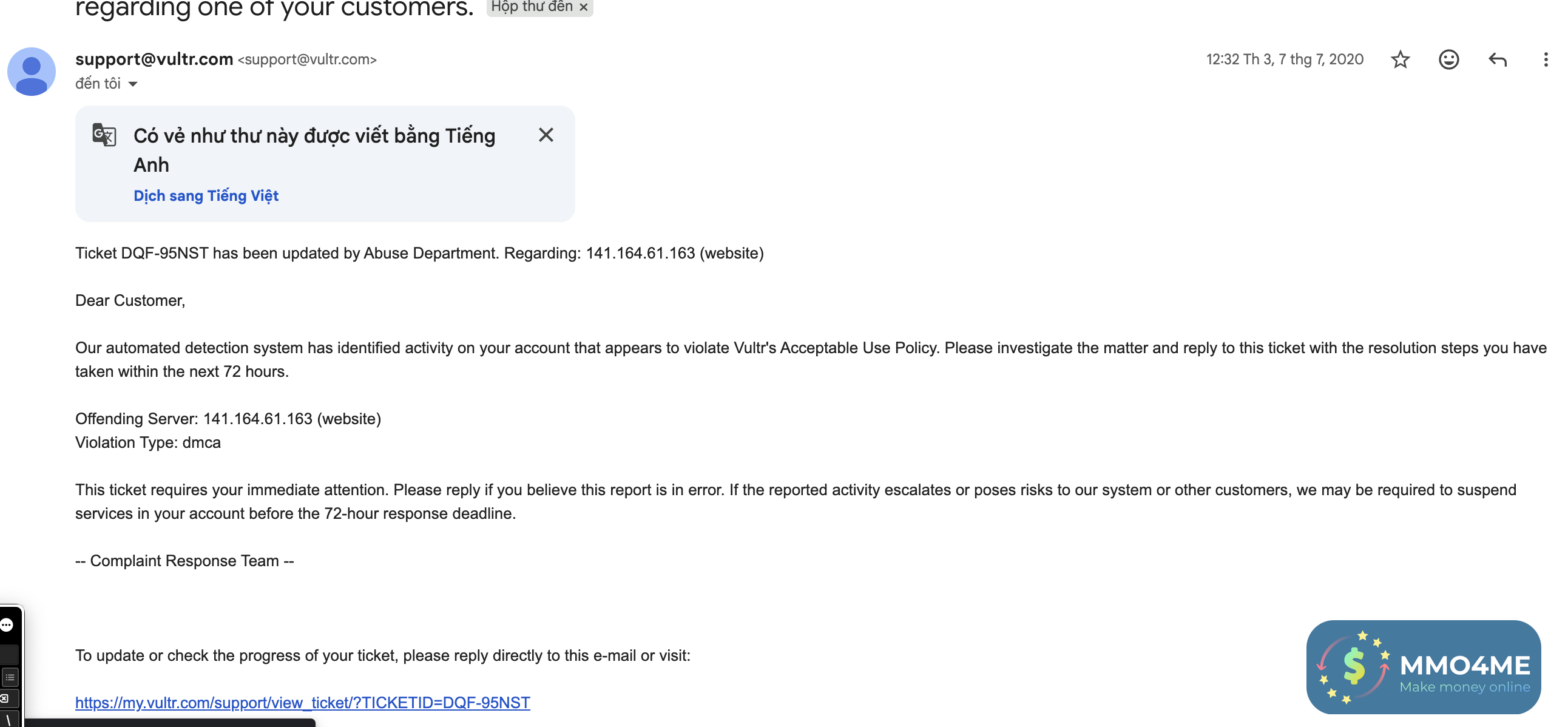Click the MMO4ME logo badge
Viewport: 1568px width, 727px height.
coord(1423,668)
